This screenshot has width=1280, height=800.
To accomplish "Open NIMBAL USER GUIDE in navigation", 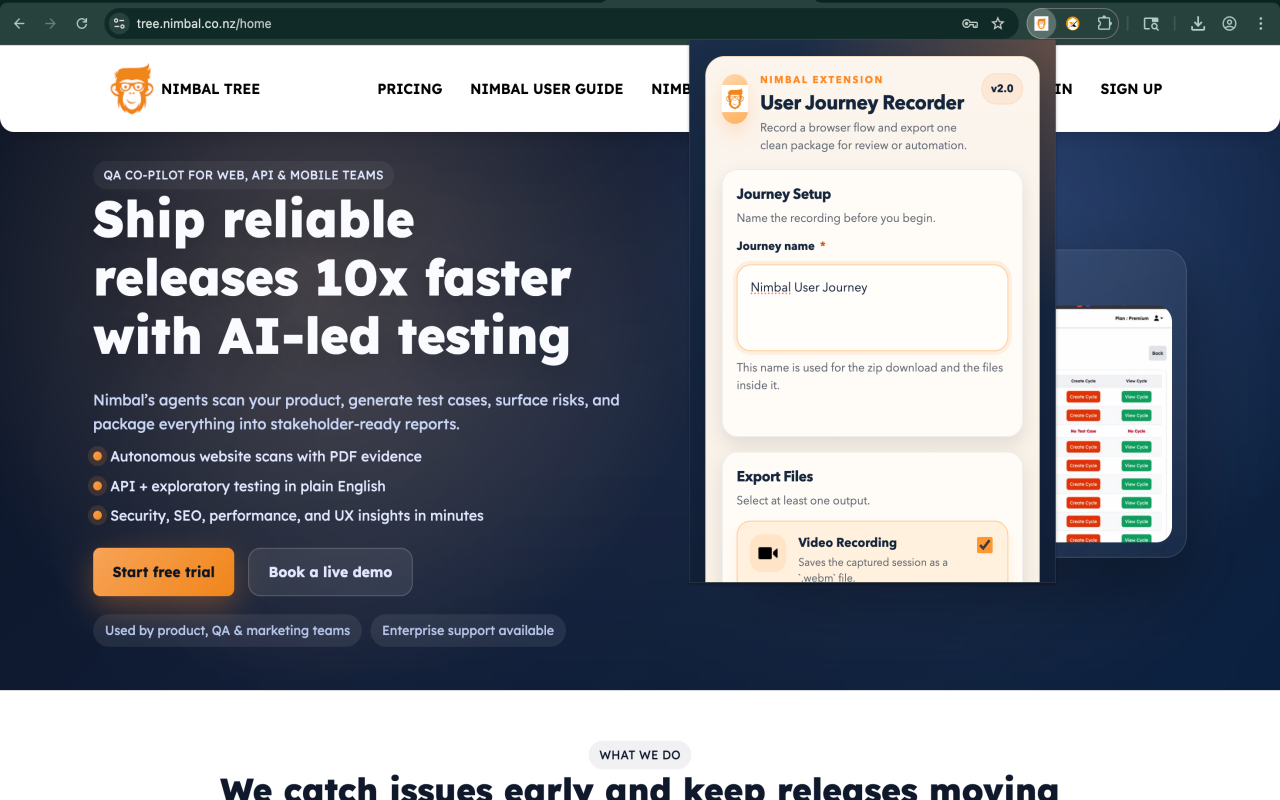I will coord(547,89).
